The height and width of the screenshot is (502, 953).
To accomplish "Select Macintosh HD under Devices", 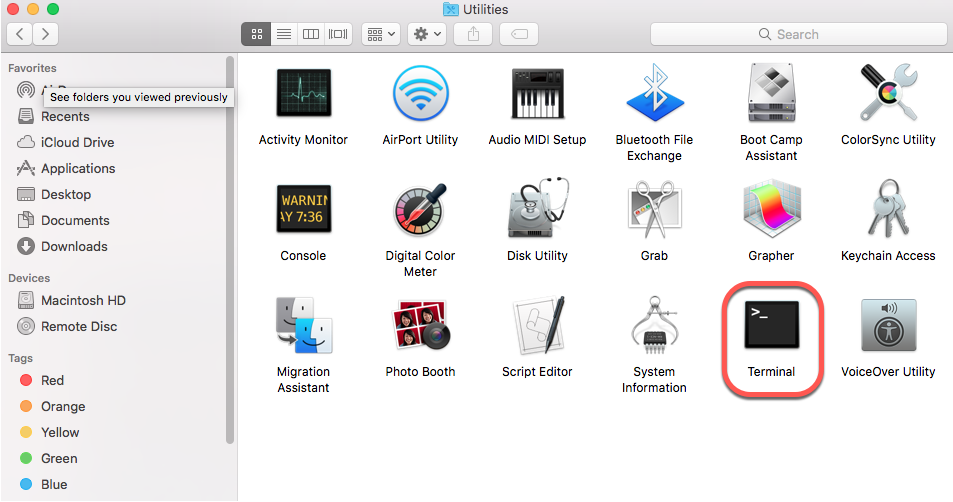I will point(71,300).
